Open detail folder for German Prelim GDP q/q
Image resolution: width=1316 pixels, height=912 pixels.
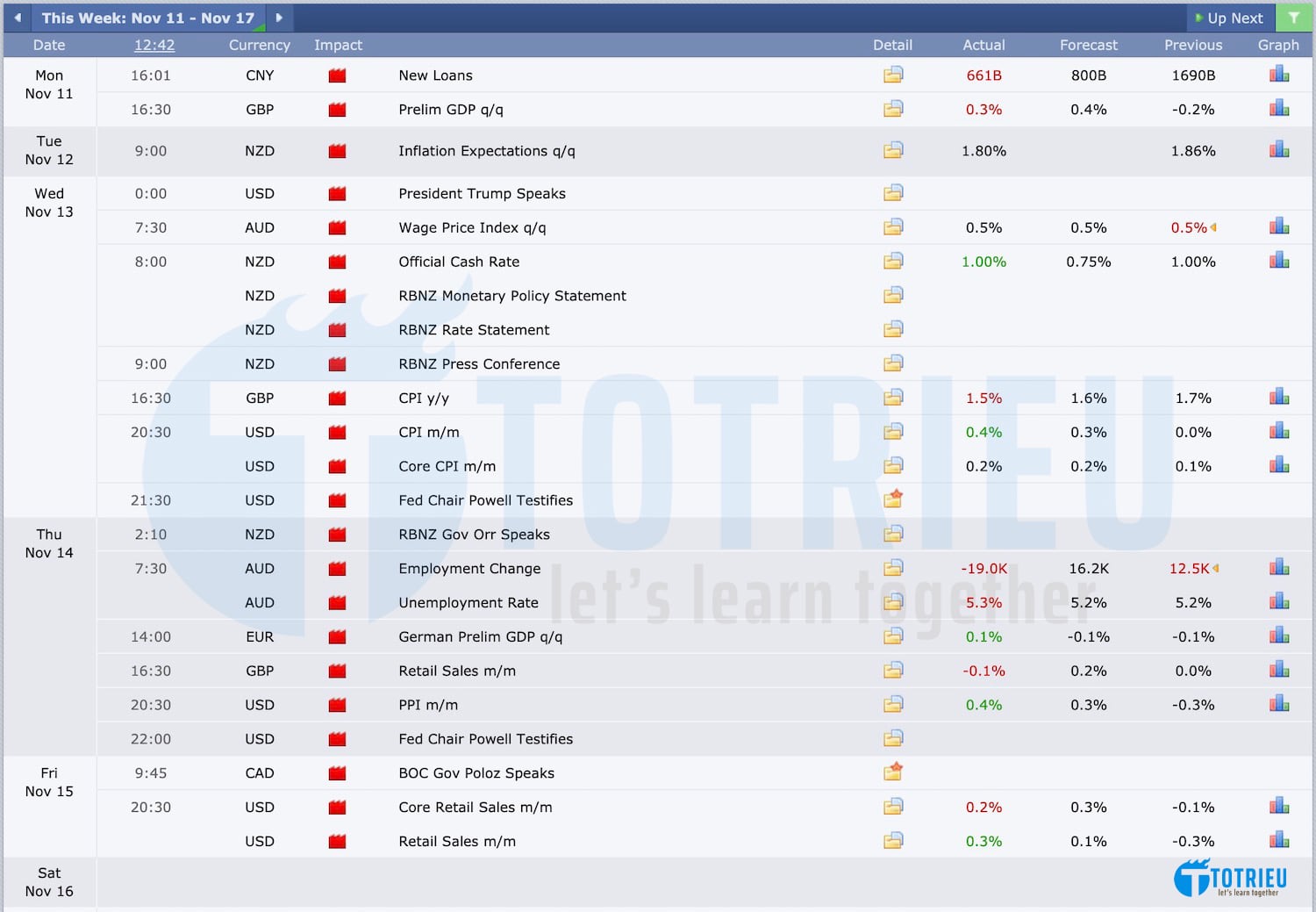tap(893, 636)
